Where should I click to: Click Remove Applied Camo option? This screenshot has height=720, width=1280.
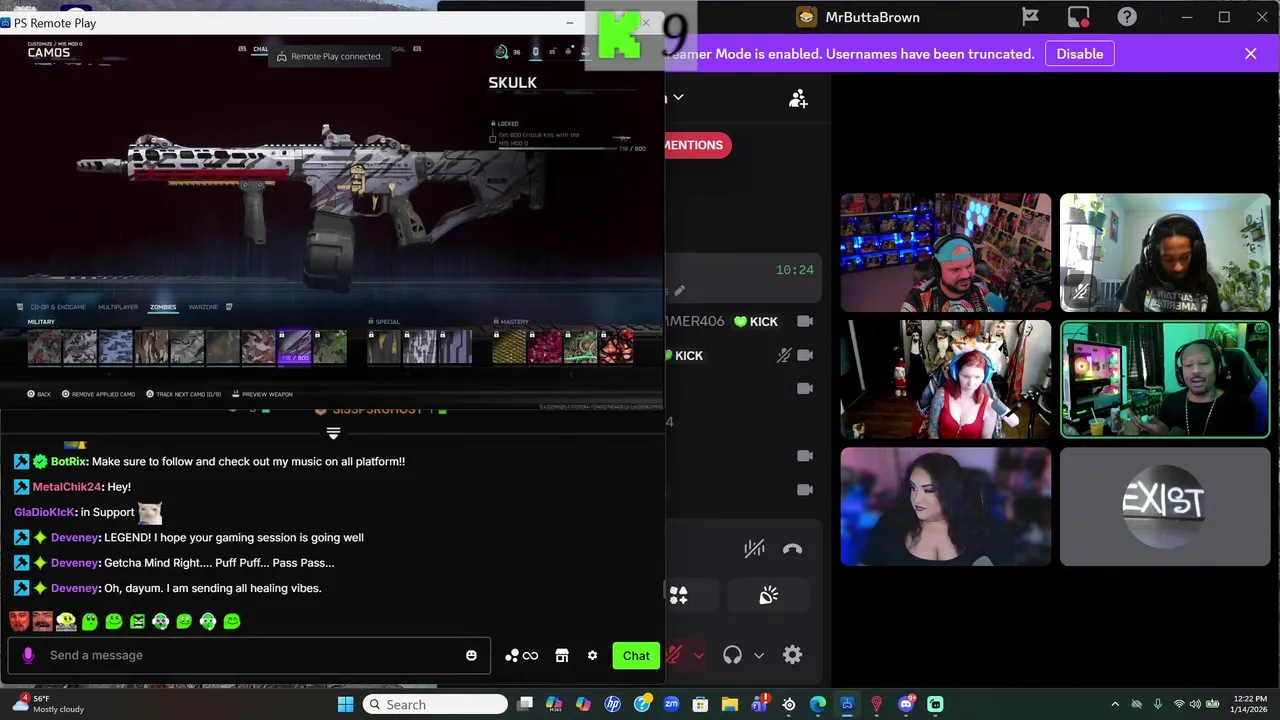pos(99,394)
